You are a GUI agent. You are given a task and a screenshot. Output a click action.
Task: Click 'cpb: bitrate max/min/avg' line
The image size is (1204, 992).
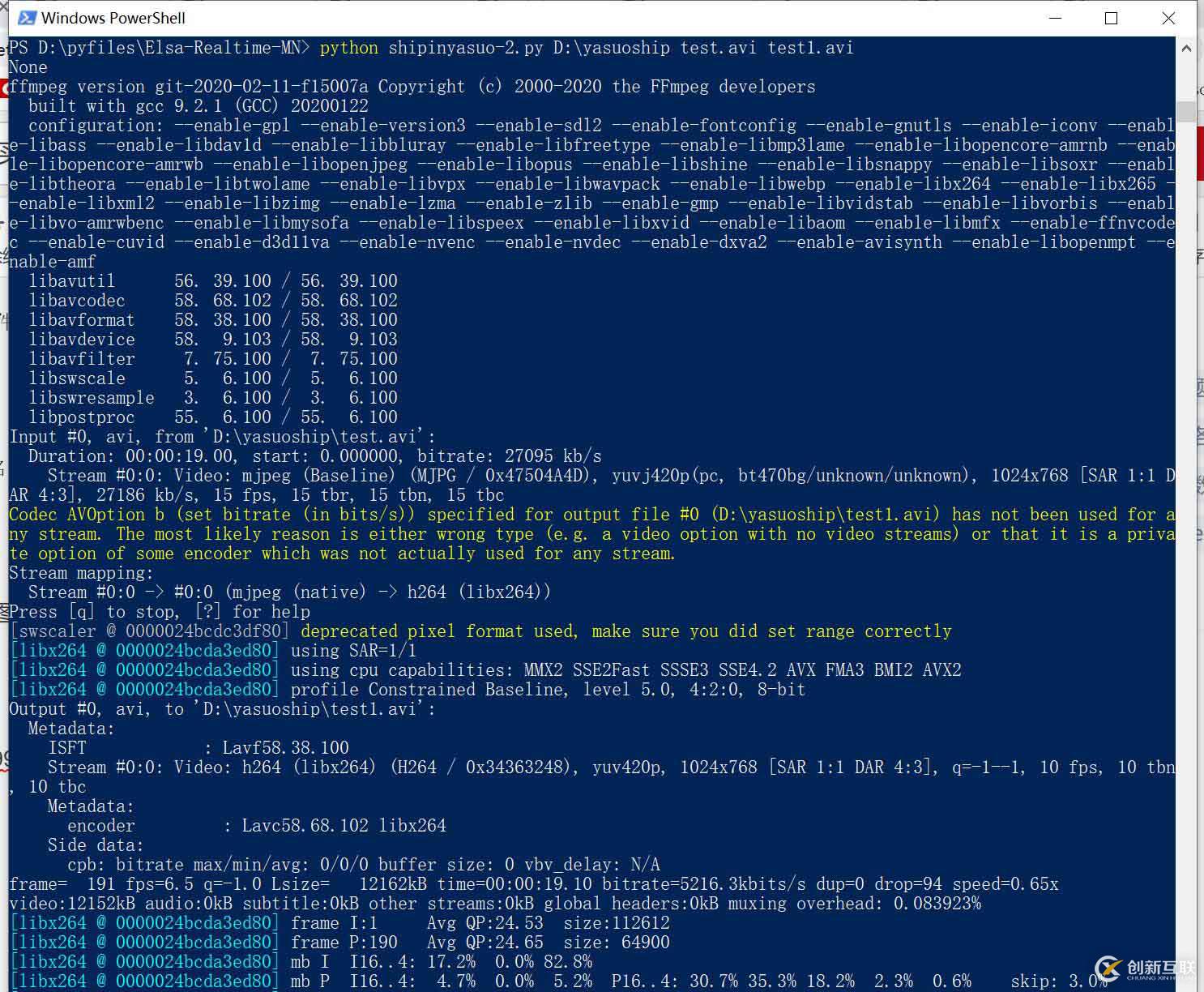(x=364, y=865)
